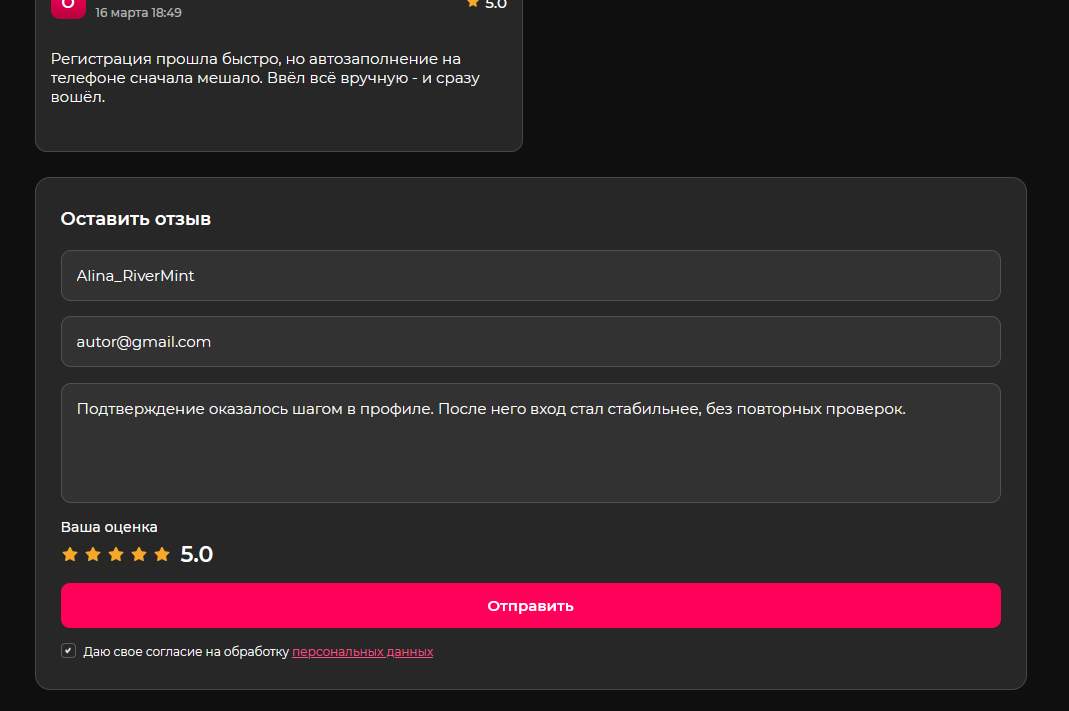Click the review text about Регистрация
The image size is (1069, 711).
click(x=265, y=78)
